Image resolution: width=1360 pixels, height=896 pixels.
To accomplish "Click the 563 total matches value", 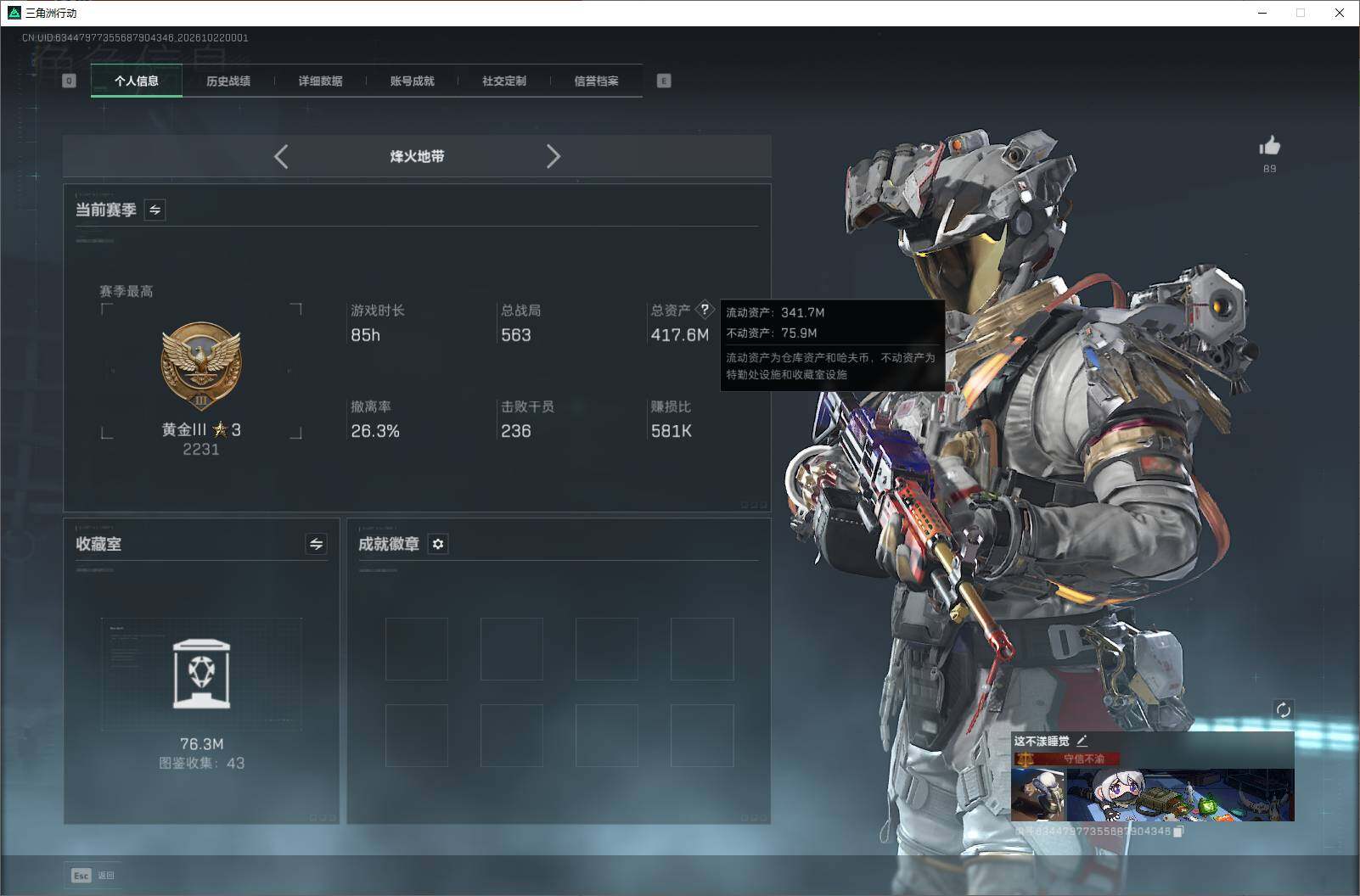I will [516, 335].
